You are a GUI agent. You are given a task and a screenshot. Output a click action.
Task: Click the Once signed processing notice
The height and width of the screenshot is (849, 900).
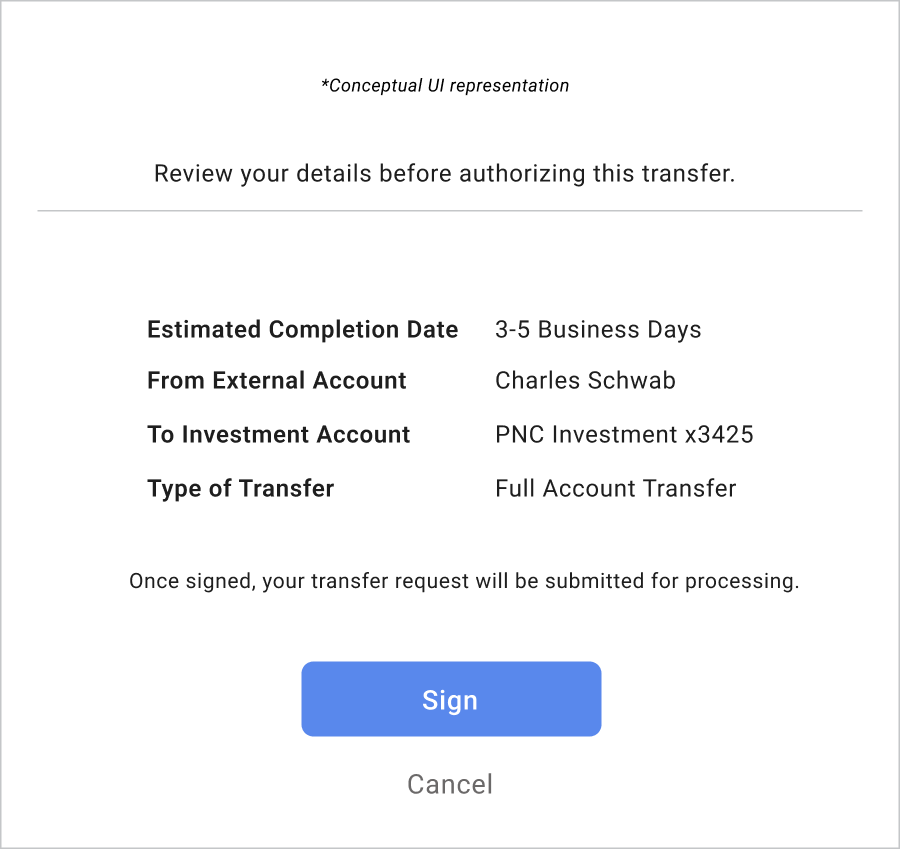(x=464, y=581)
